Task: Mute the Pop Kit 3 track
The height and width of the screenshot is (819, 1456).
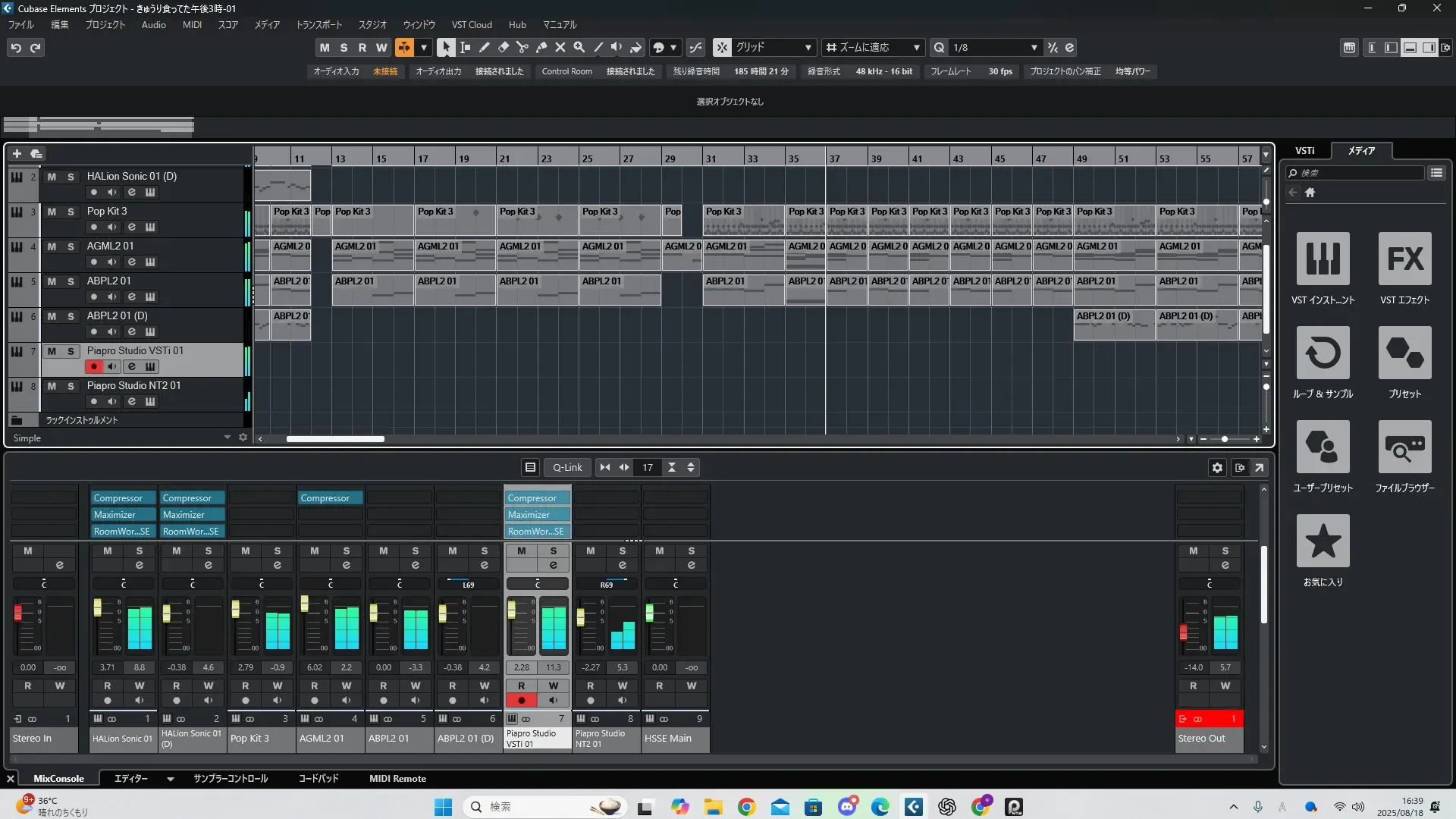Action: tap(52, 212)
